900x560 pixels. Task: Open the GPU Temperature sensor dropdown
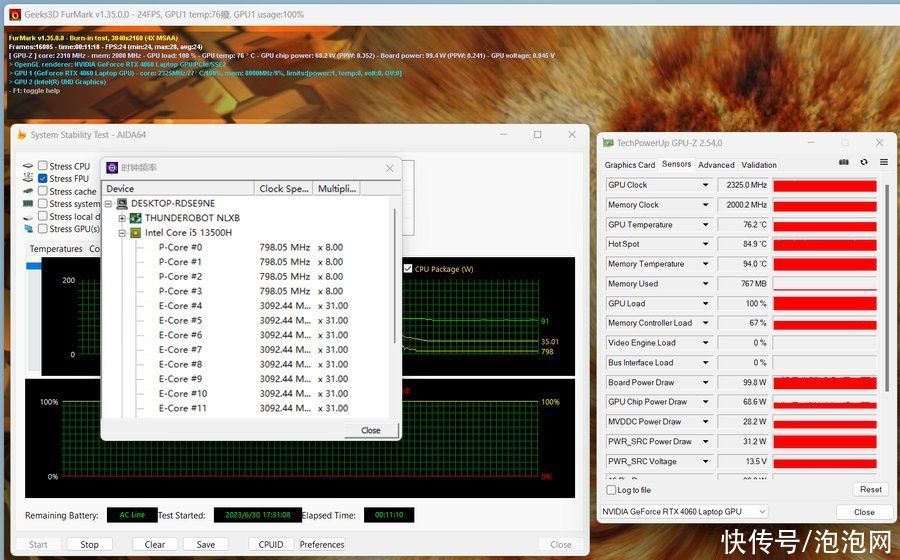(x=705, y=224)
